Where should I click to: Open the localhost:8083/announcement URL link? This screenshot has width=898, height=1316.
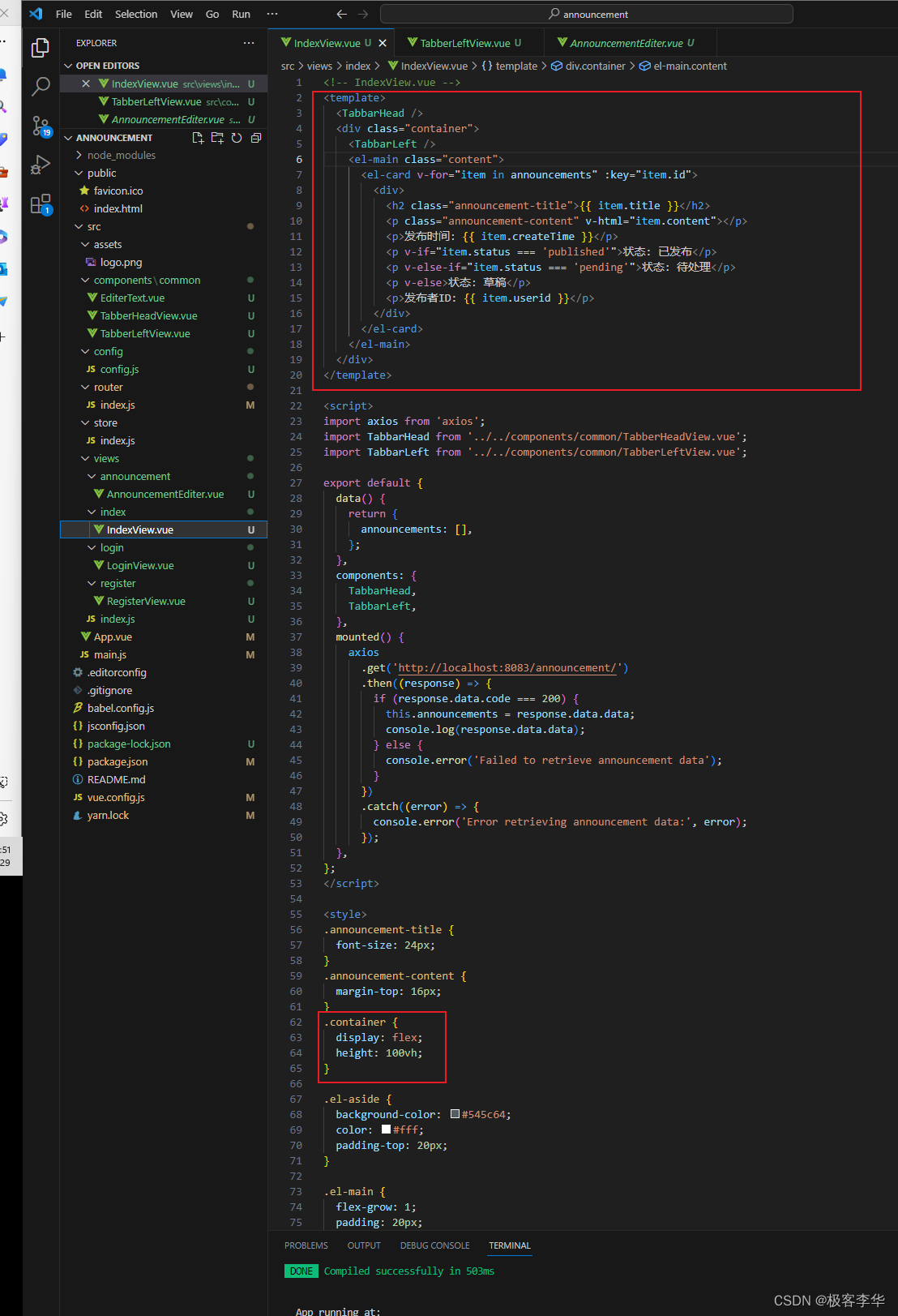point(507,668)
